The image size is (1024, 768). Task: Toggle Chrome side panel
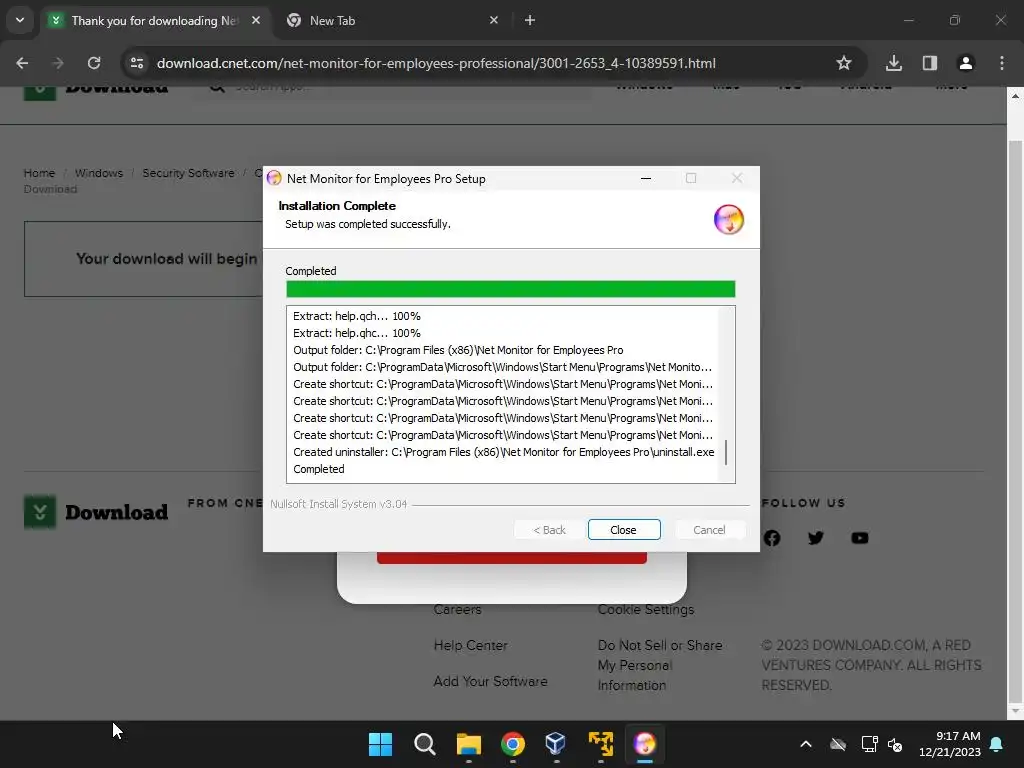[930, 63]
